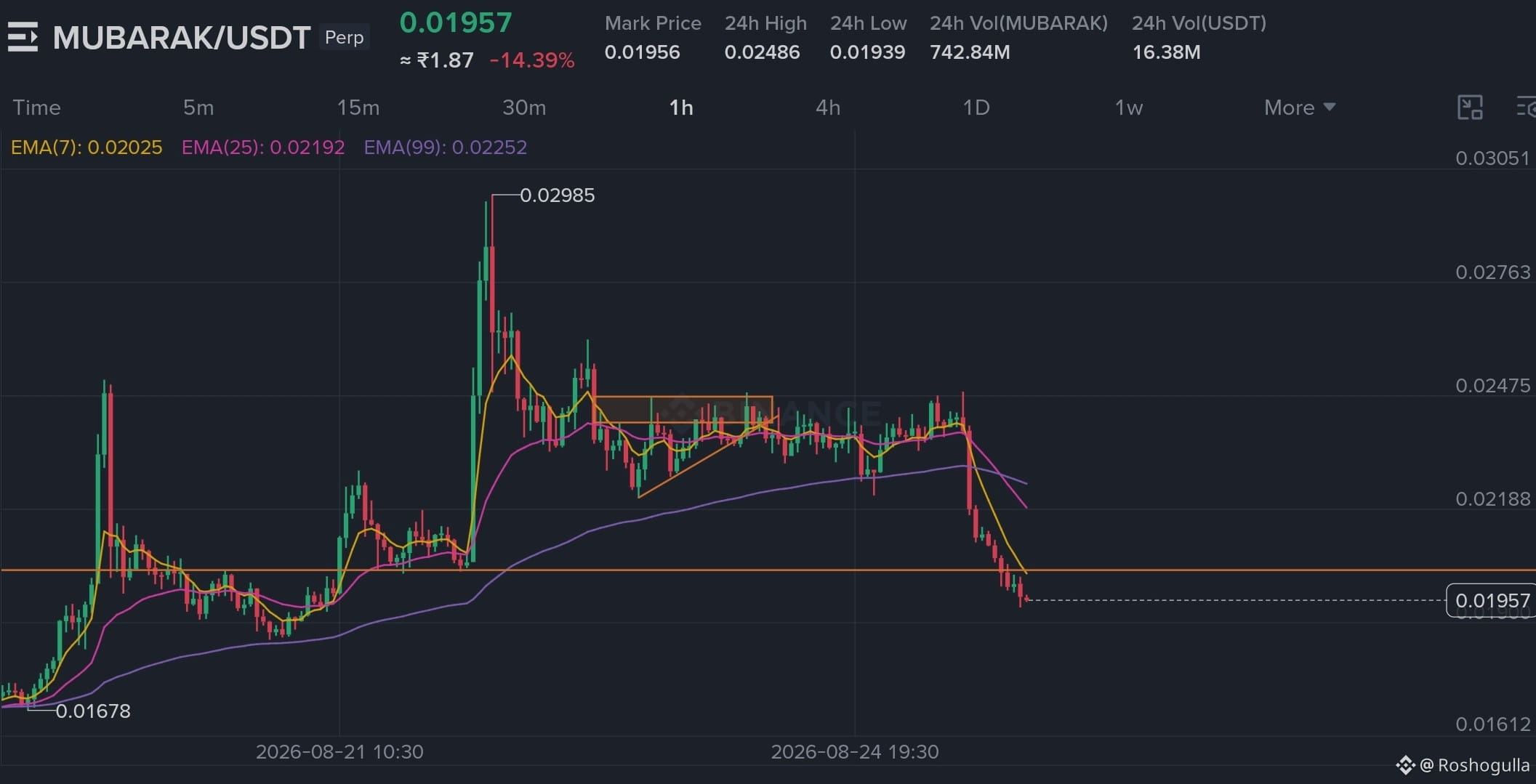This screenshot has width=1536, height=784.
Task: Switch to the 15m interval
Action: [x=358, y=108]
